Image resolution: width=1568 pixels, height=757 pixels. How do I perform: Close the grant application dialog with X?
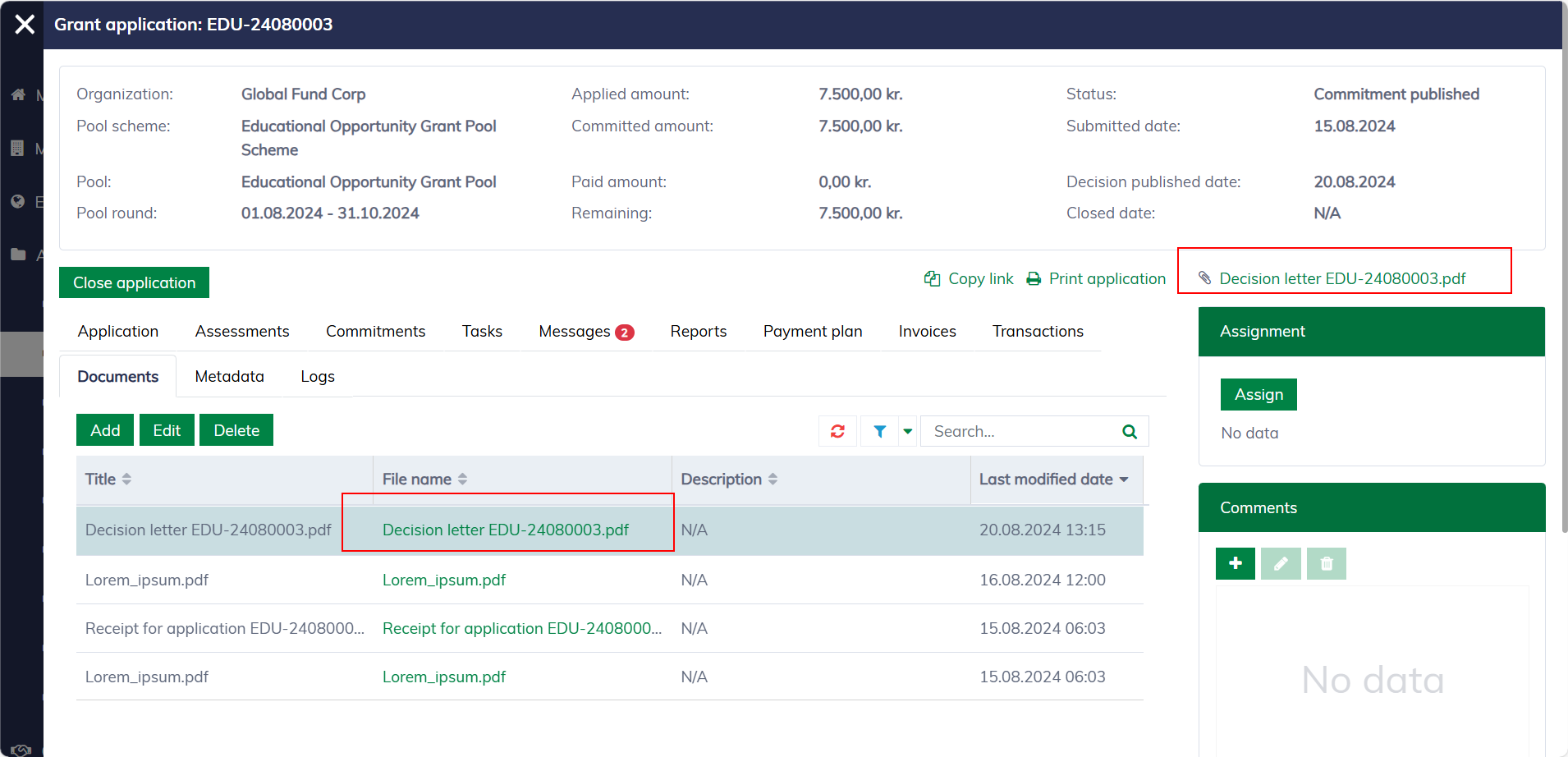pos(25,25)
